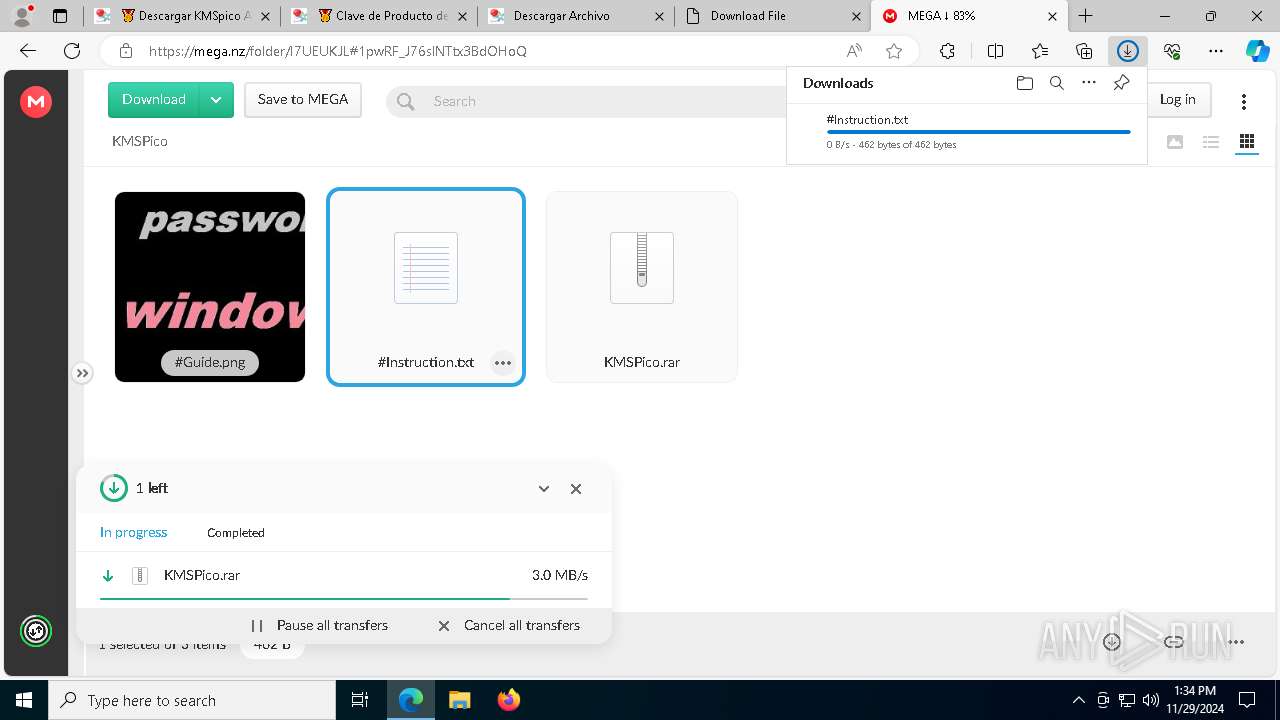This screenshot has height=720, width=1280.
Task: Open the tab actions menu icon
Action: coord(60,16)
